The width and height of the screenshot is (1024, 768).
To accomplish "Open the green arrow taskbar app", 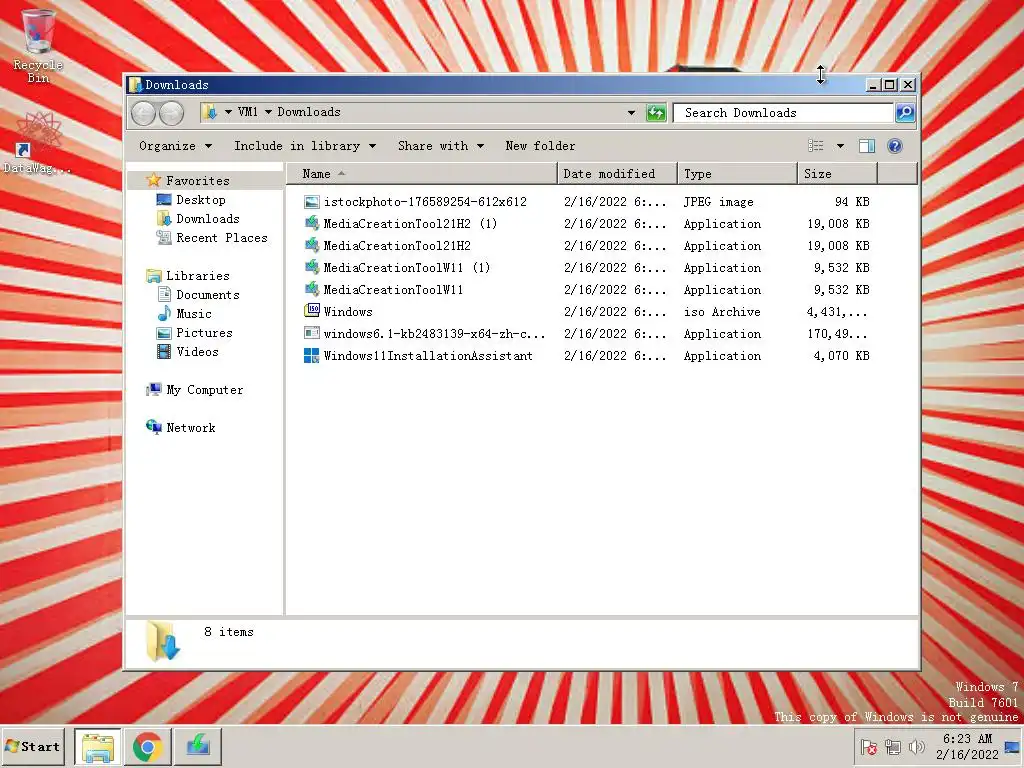I will click(x=198, y=746).
